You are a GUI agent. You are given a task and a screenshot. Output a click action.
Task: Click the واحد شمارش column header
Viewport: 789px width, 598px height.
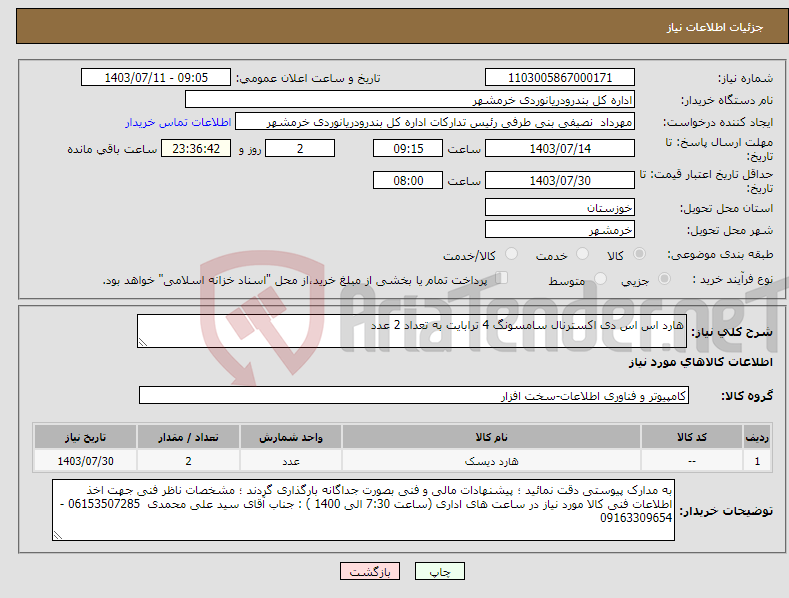291,437
